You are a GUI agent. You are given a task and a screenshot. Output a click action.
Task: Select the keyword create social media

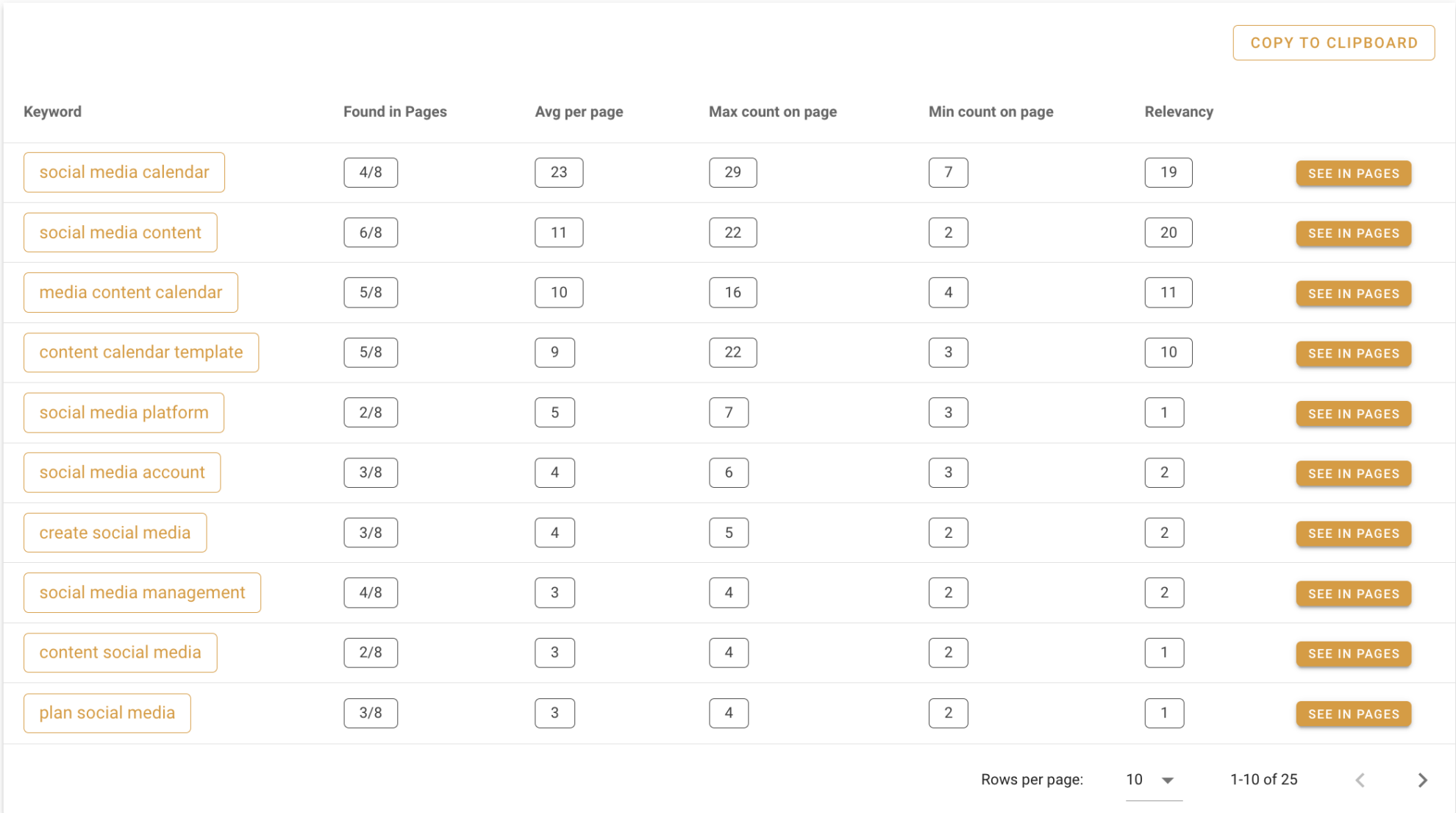click(115, 532)
